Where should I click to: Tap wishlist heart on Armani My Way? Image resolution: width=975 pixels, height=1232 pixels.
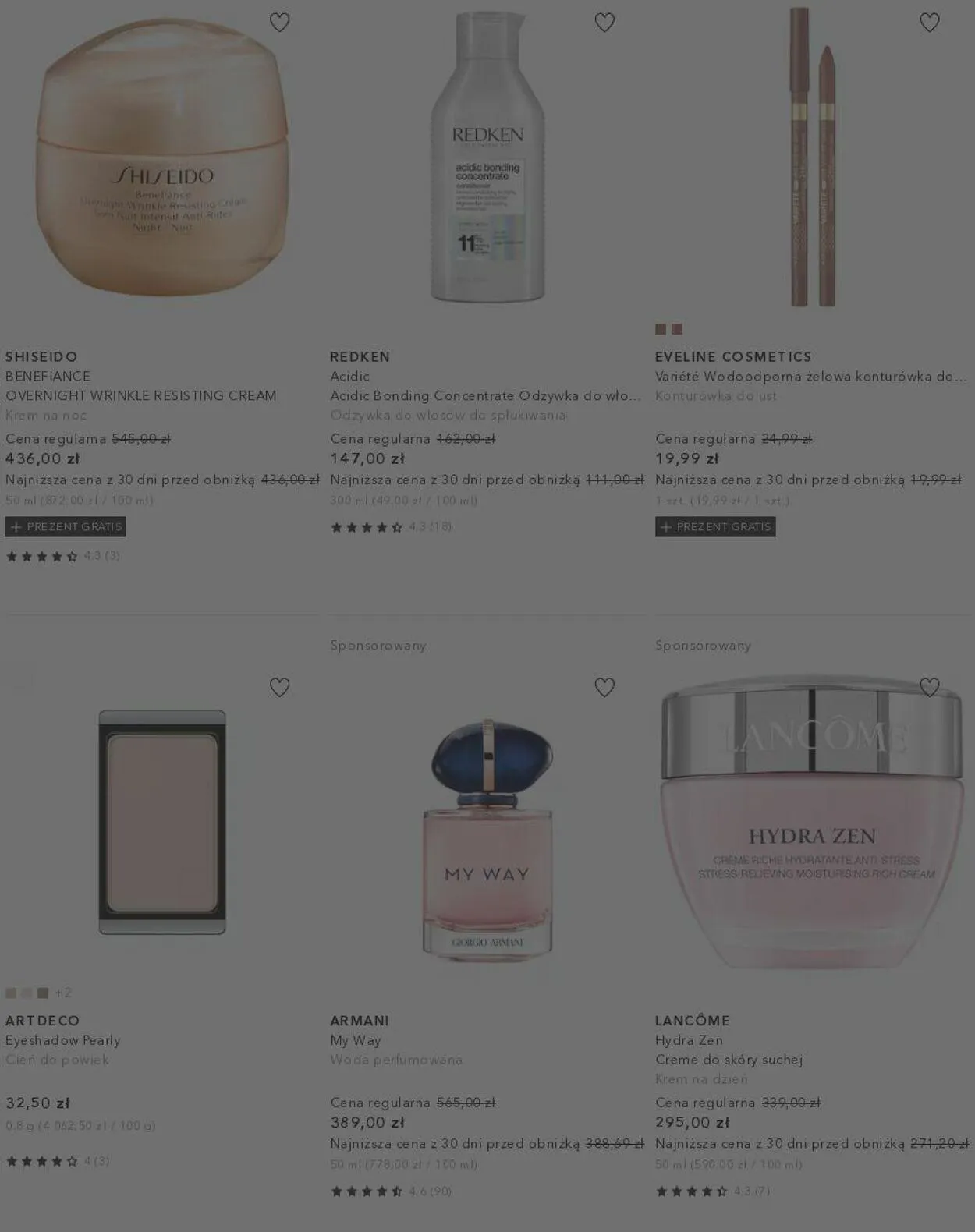[x=604, y=687]
